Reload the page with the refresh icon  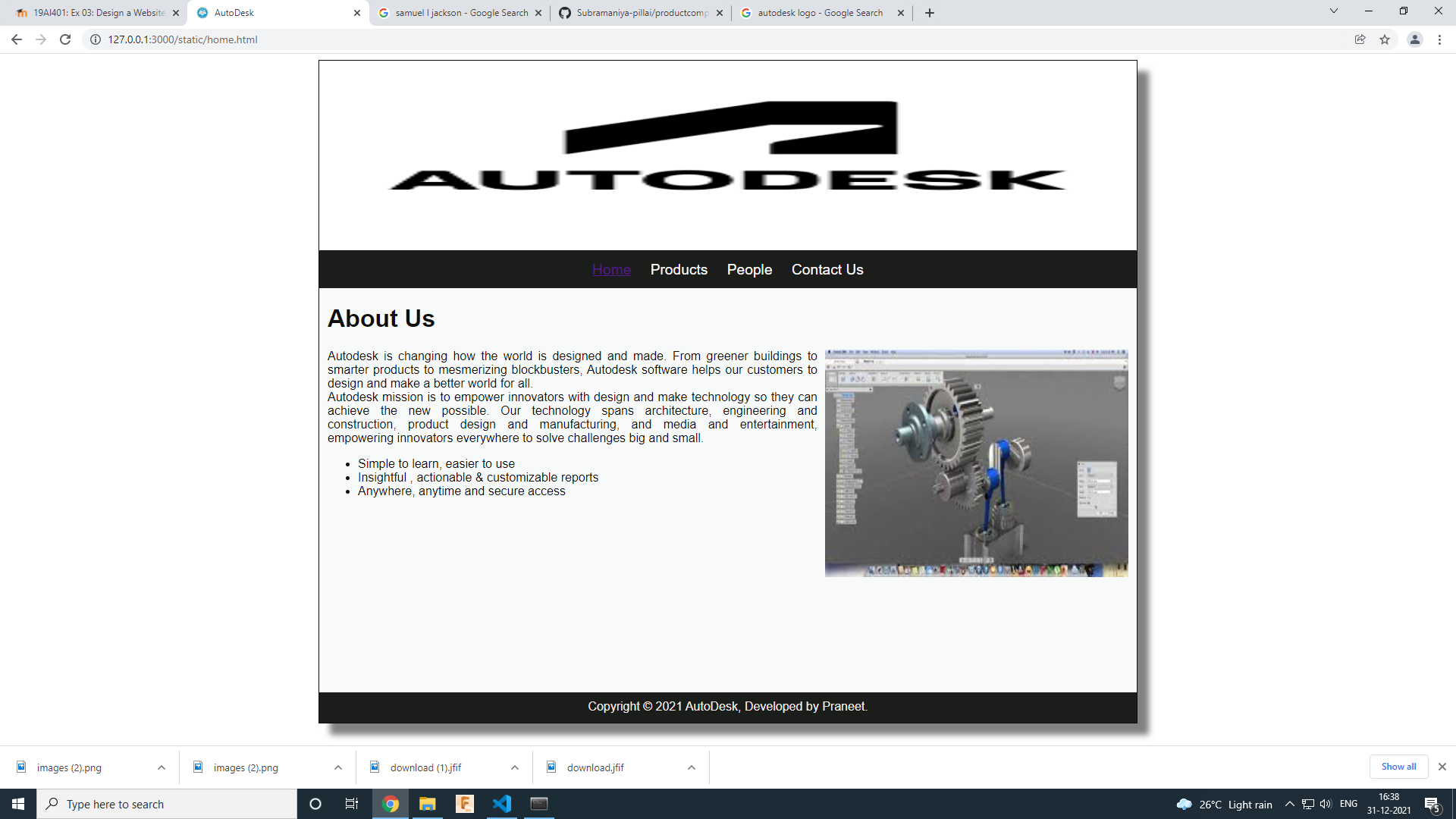[x=65, y=39]
